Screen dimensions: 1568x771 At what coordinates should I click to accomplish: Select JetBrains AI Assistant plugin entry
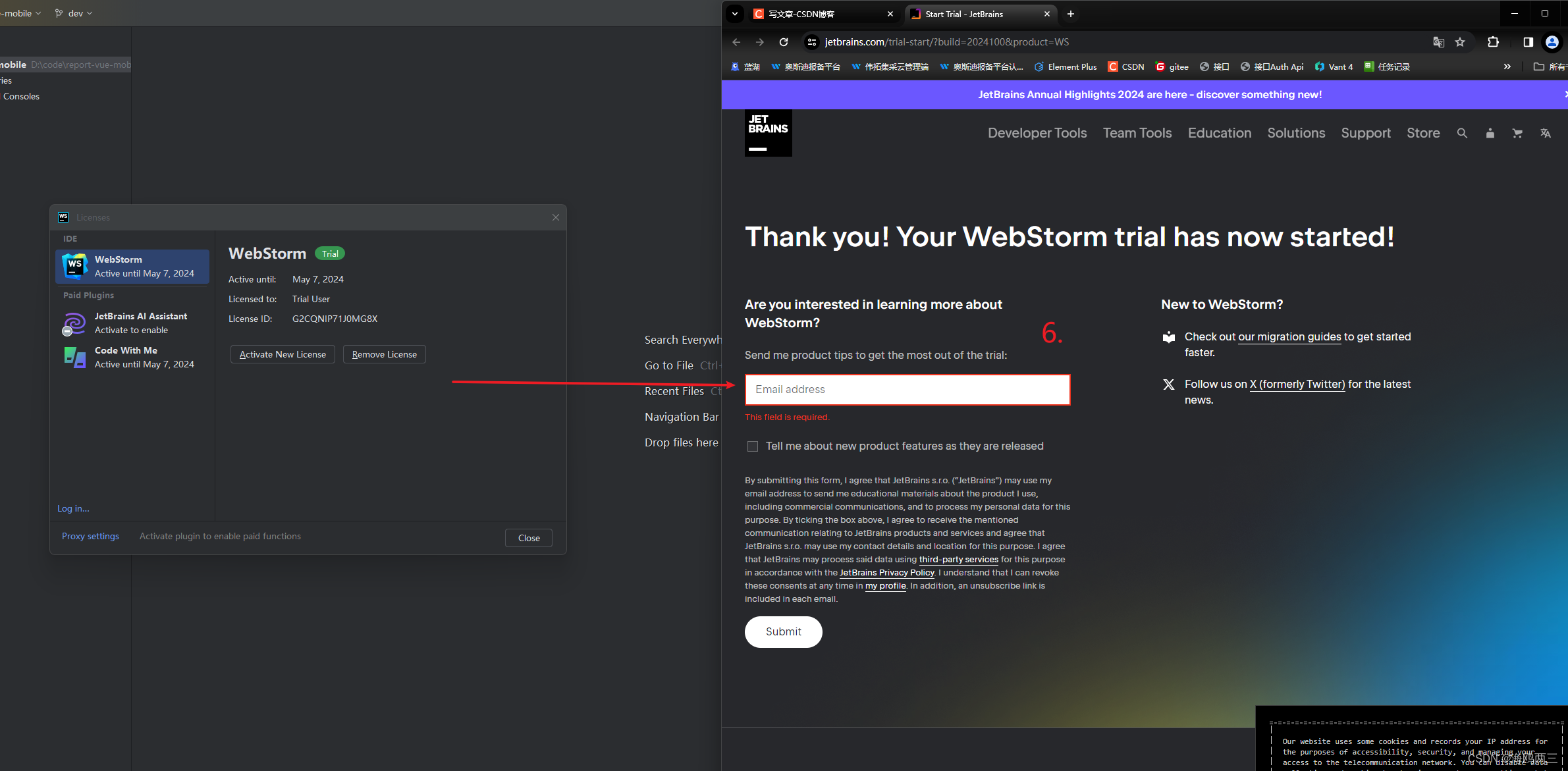pos(132,323)
